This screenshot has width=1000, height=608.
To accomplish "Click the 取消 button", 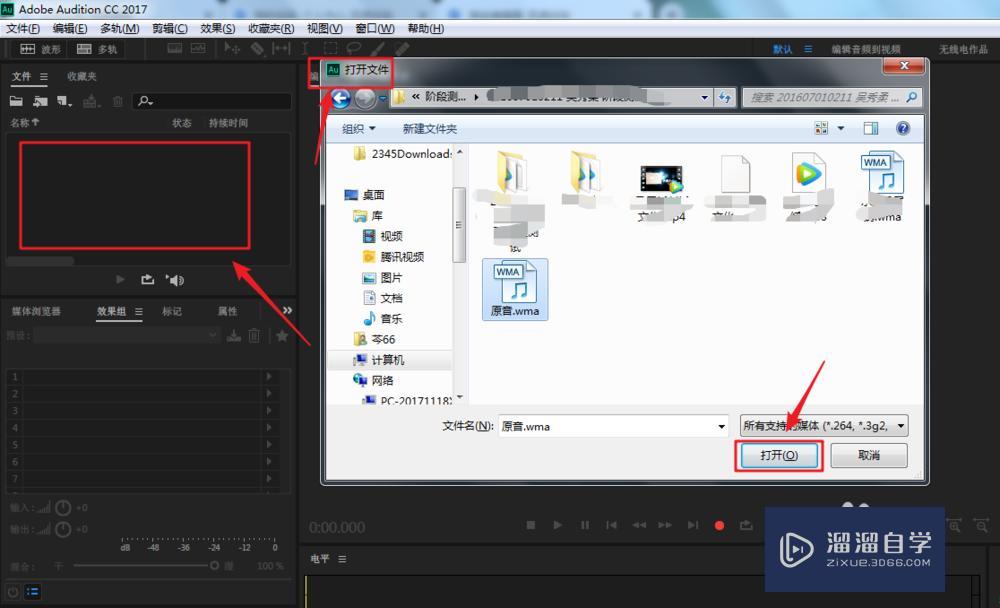I will click(x=869, y=455).
